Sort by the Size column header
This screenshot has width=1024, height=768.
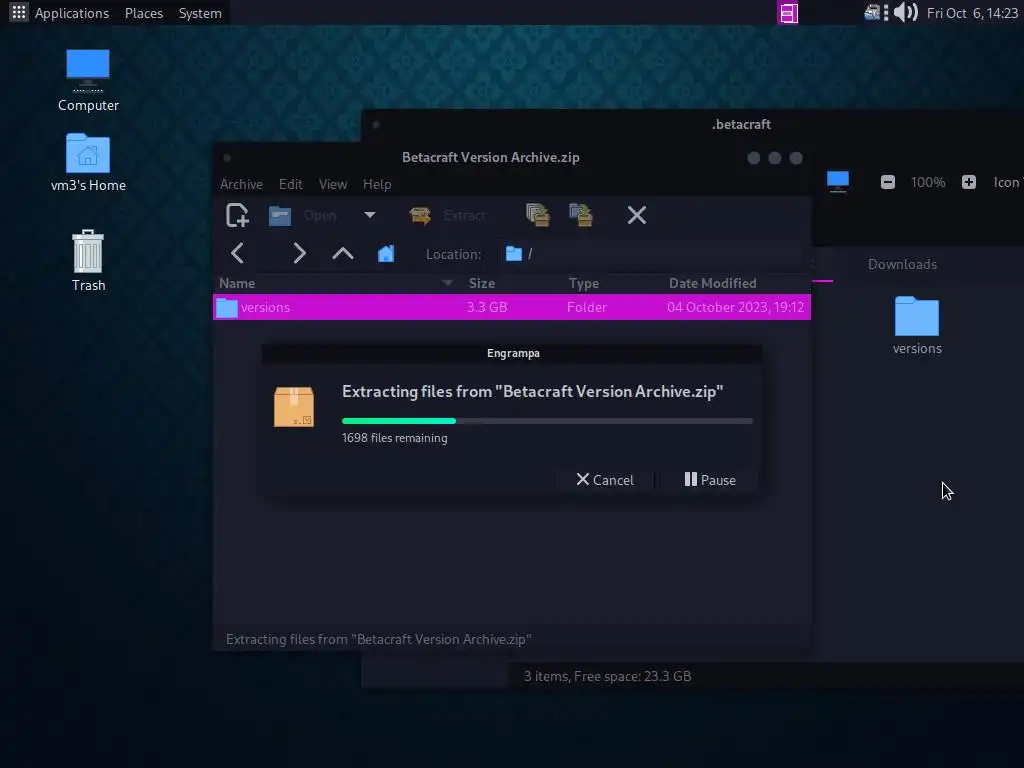click(x=482, y=283)
